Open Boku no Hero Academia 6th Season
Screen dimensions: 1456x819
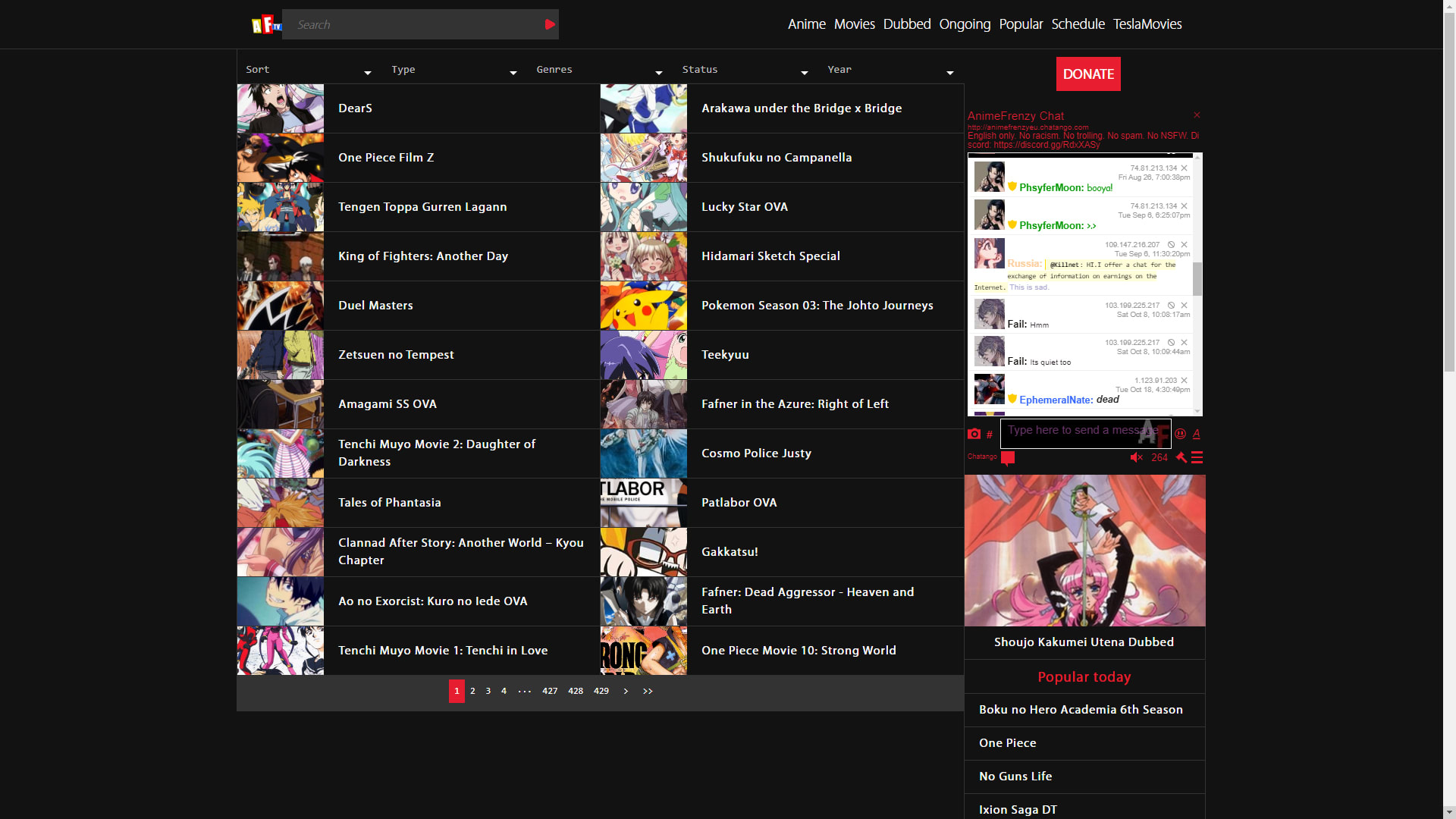[x=1081, y=710]
